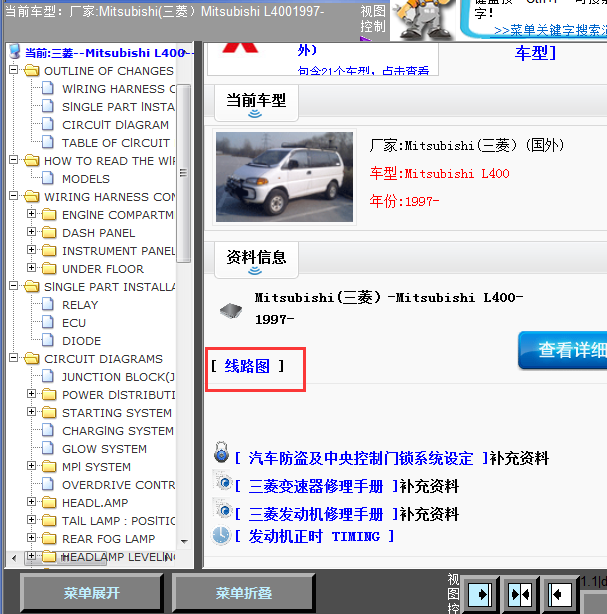Open the 三菱变速器修理手册 link

tap(316, 486)
